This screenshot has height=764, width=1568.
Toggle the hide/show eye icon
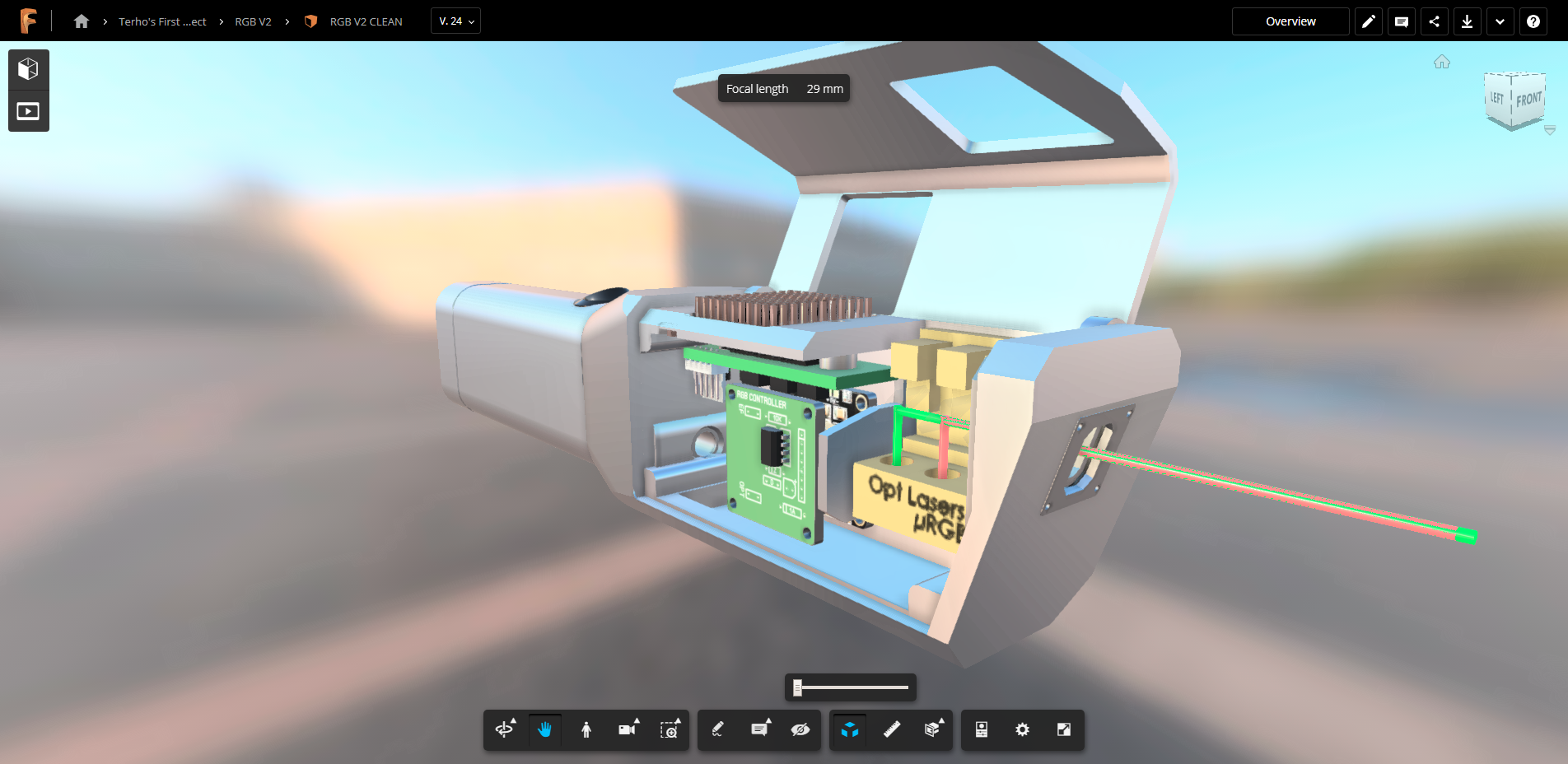(x=800, y=729)
